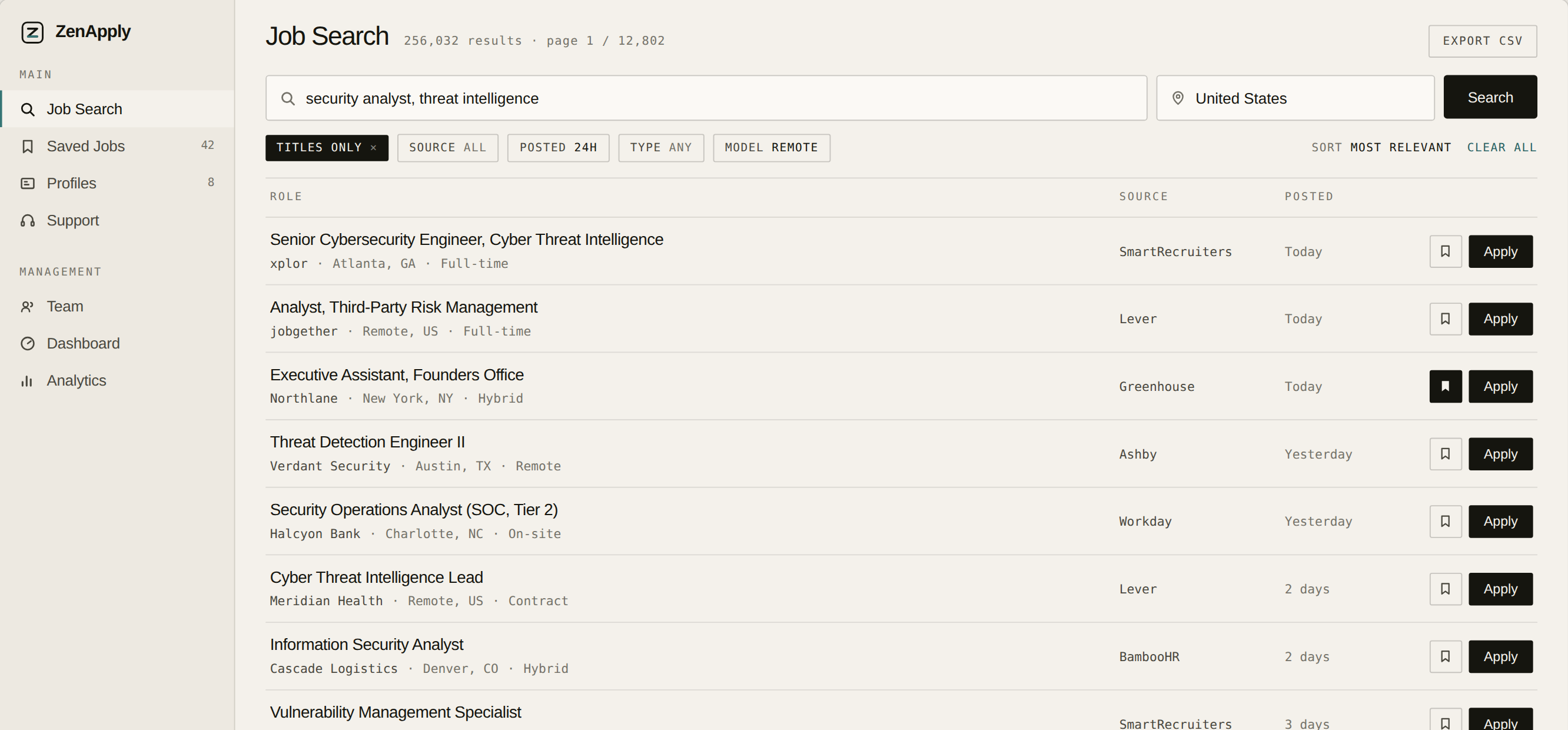Click the 256,032 results page count text

[x=534, y=41]
